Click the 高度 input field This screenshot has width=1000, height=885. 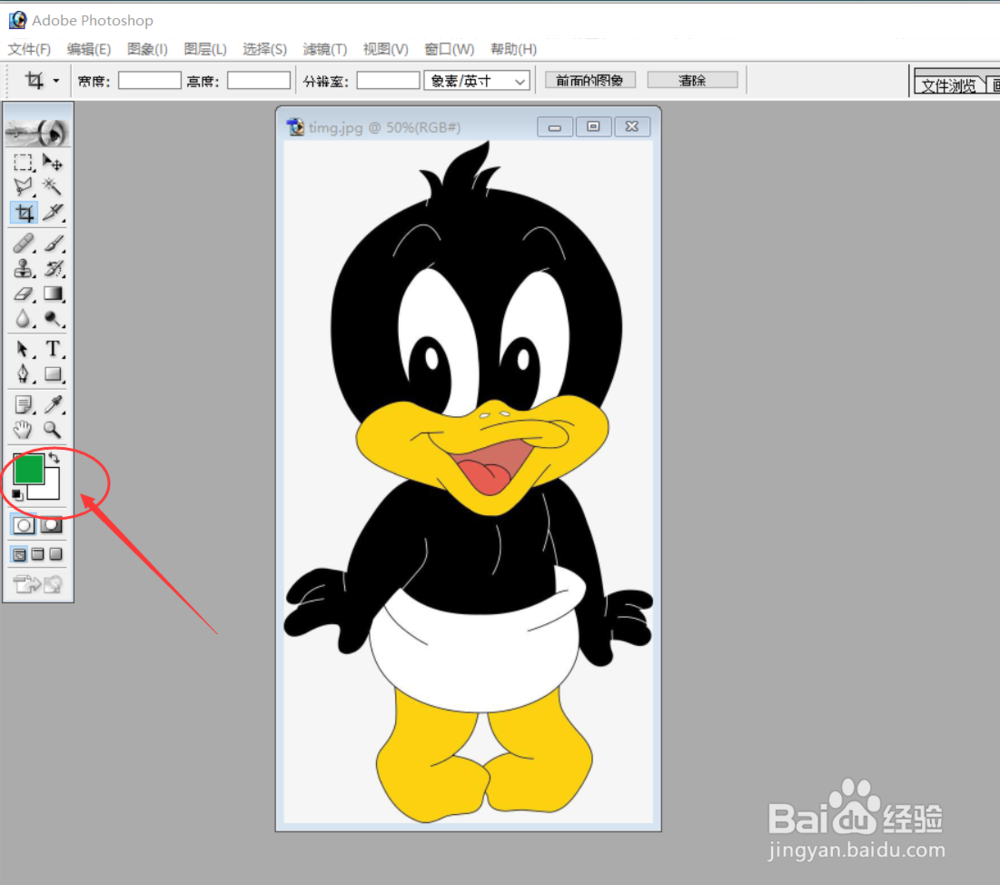[259, 80]
